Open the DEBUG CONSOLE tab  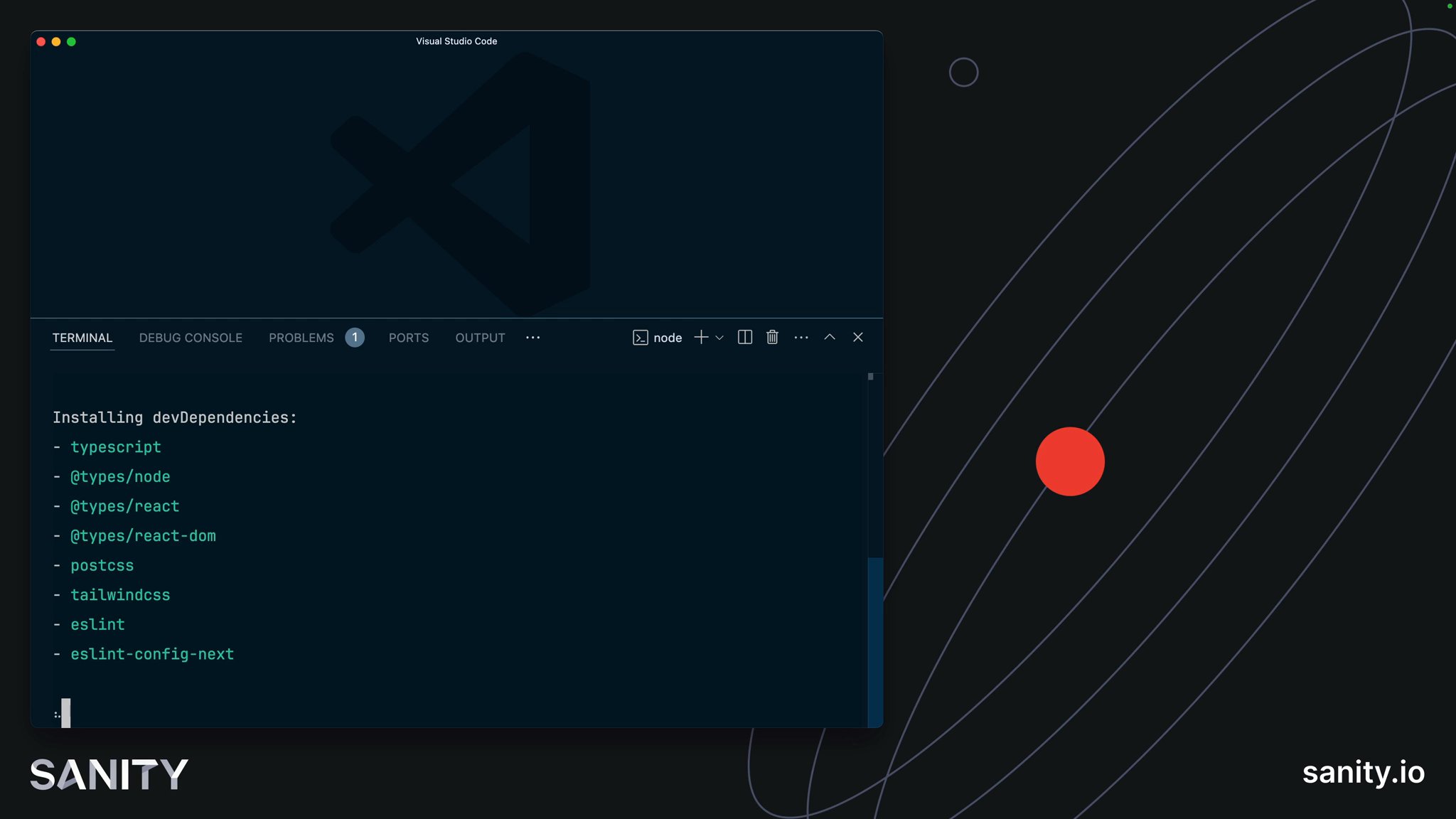tap(191, 338)
